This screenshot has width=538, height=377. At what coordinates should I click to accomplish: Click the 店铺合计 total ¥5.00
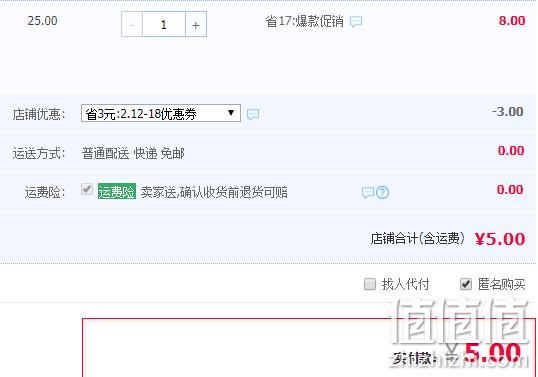pos(500,239)
